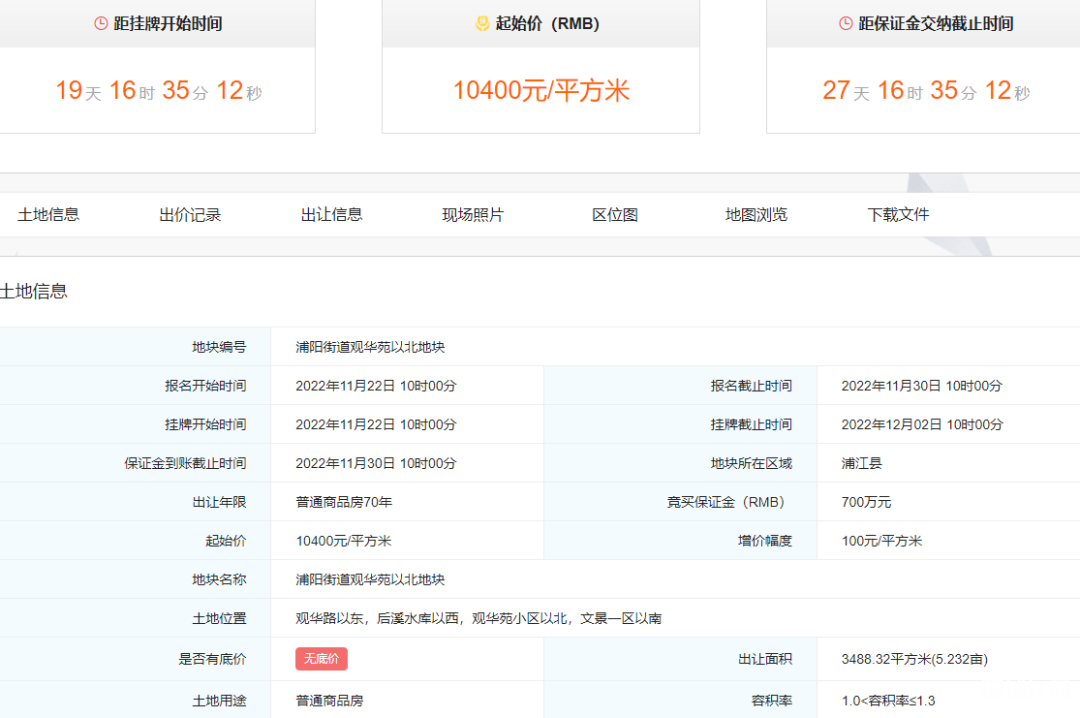Click the clock icon beside 距挂牌开始时间
The width and height of the screenshot is (1080, 718).
pyautogui.click(x=101, y=23)
